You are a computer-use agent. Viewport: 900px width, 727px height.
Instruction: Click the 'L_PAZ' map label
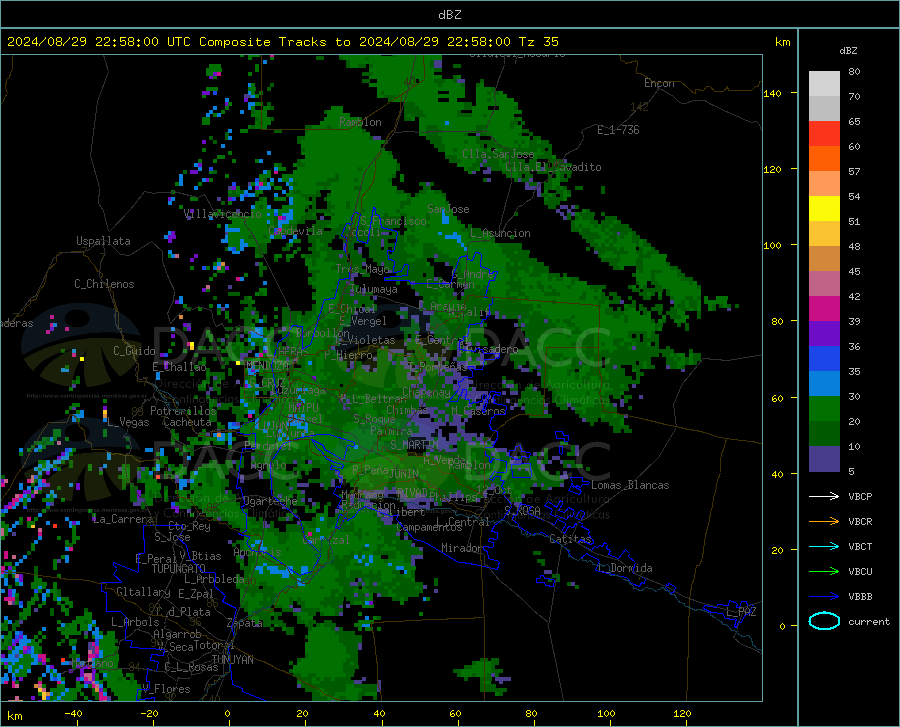[741, 612]
